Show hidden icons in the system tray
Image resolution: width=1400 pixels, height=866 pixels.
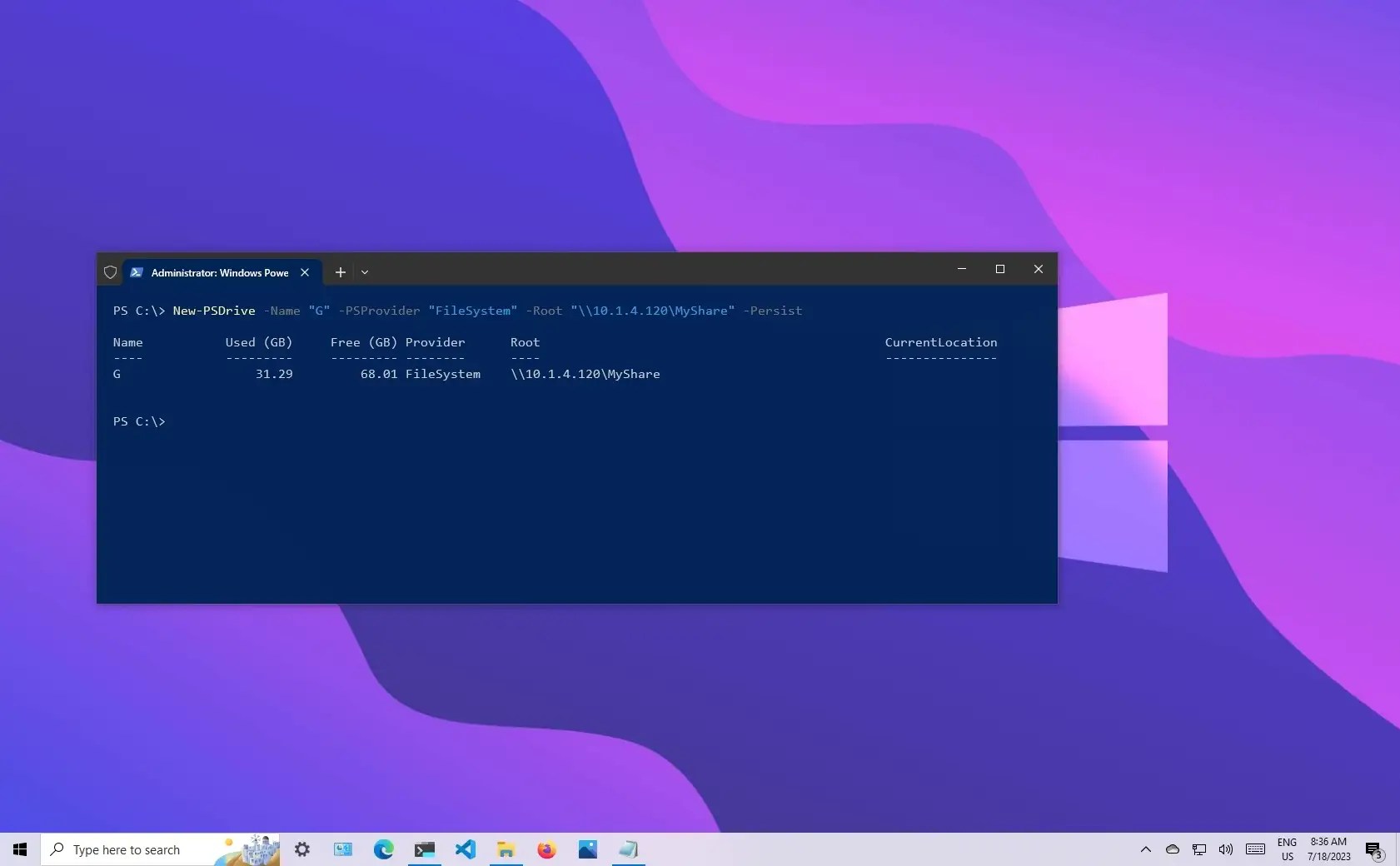coord(1147,850)
